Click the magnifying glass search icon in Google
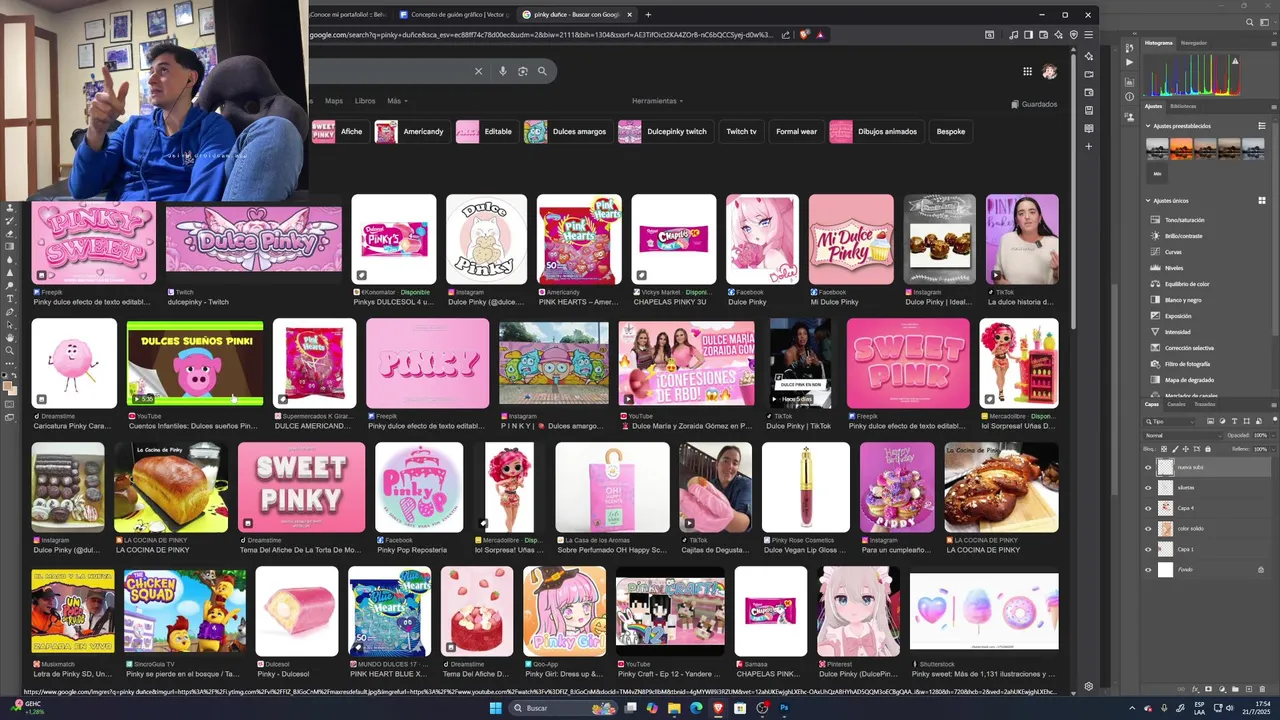The height and width of the screenshot is (720, 1280). coord(542,71)
